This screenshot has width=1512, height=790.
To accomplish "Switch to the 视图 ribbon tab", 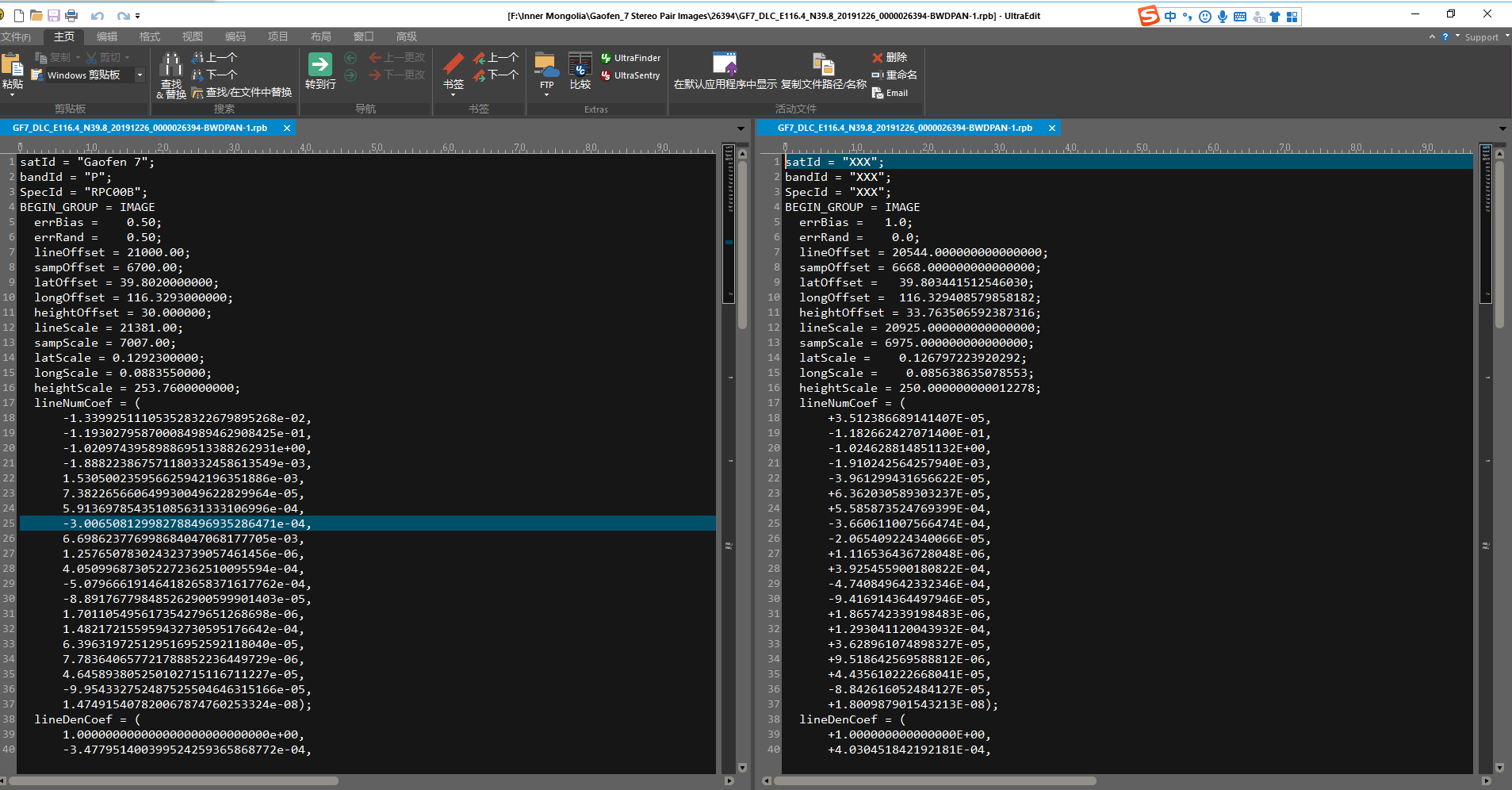I will point(193,36).
